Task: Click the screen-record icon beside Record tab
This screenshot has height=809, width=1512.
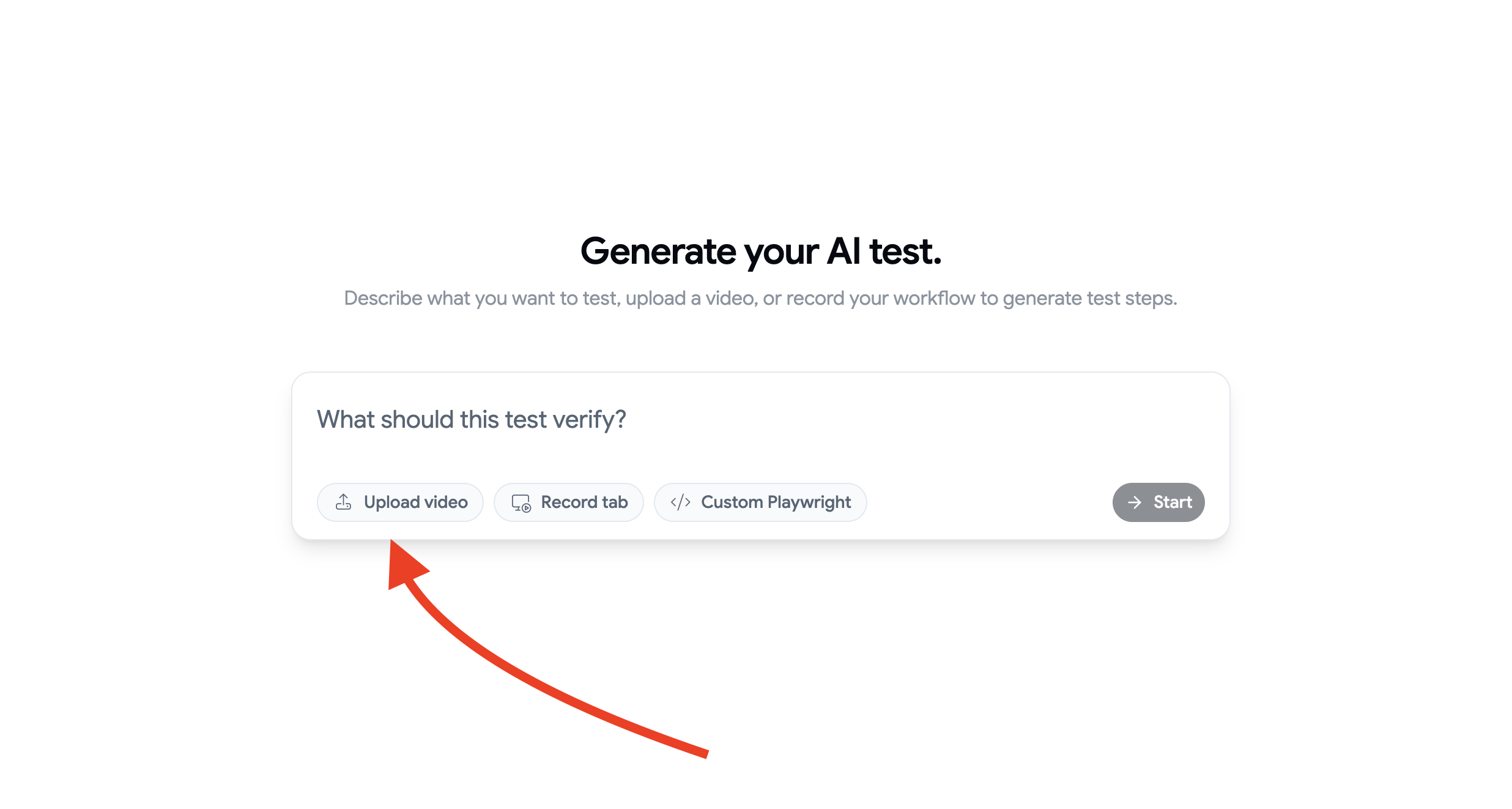Action: (521, 502)
